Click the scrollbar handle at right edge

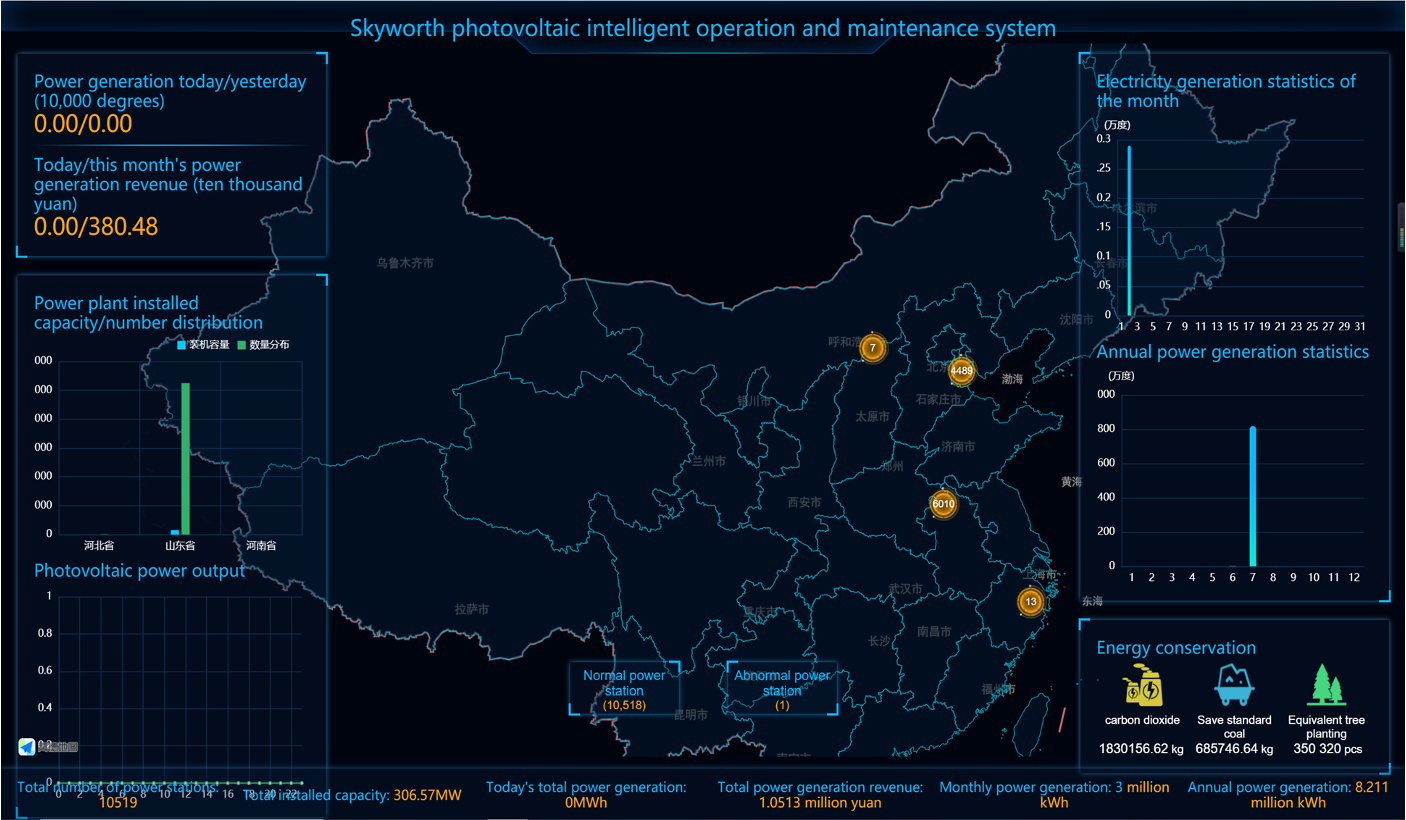1401,238
